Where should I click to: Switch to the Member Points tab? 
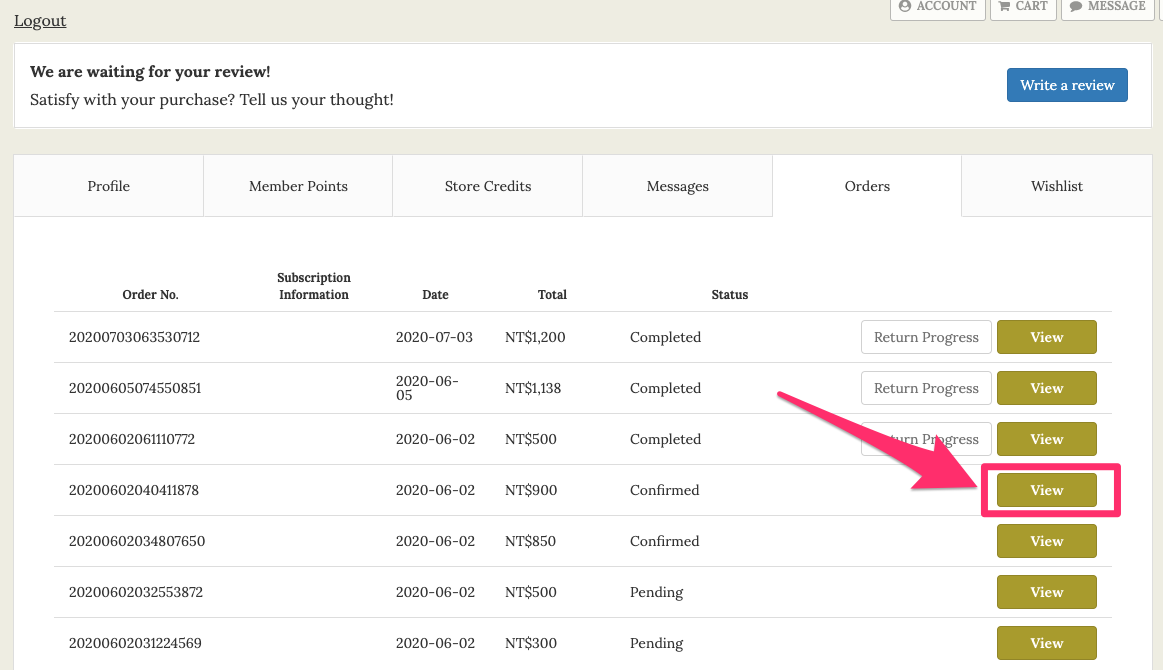298,186
